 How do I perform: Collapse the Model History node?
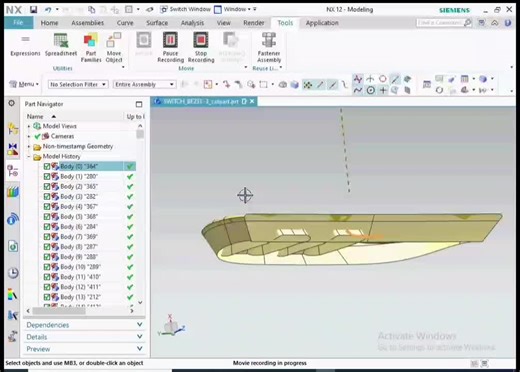point(29,156)
